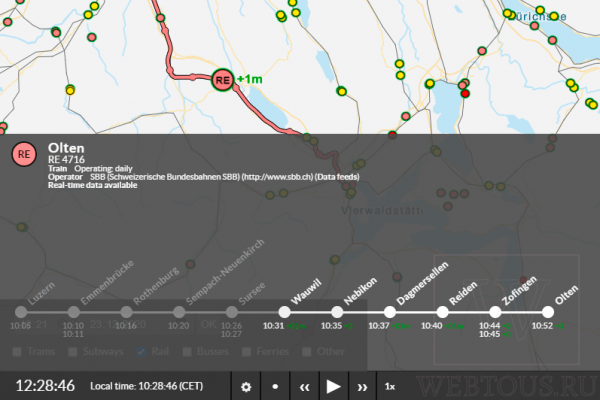Click the record dot button
The height and width of the screenshot is (400, 600).
(275, 387)
